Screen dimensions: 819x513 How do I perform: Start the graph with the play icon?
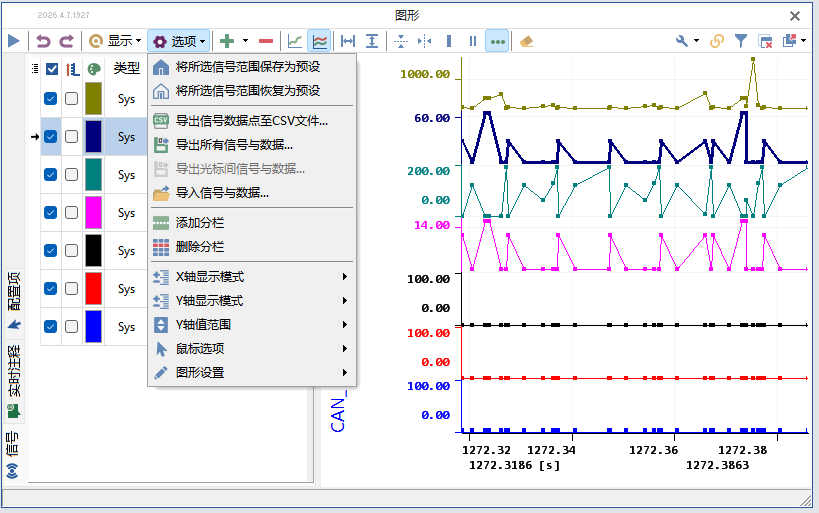tap(14, 41)
